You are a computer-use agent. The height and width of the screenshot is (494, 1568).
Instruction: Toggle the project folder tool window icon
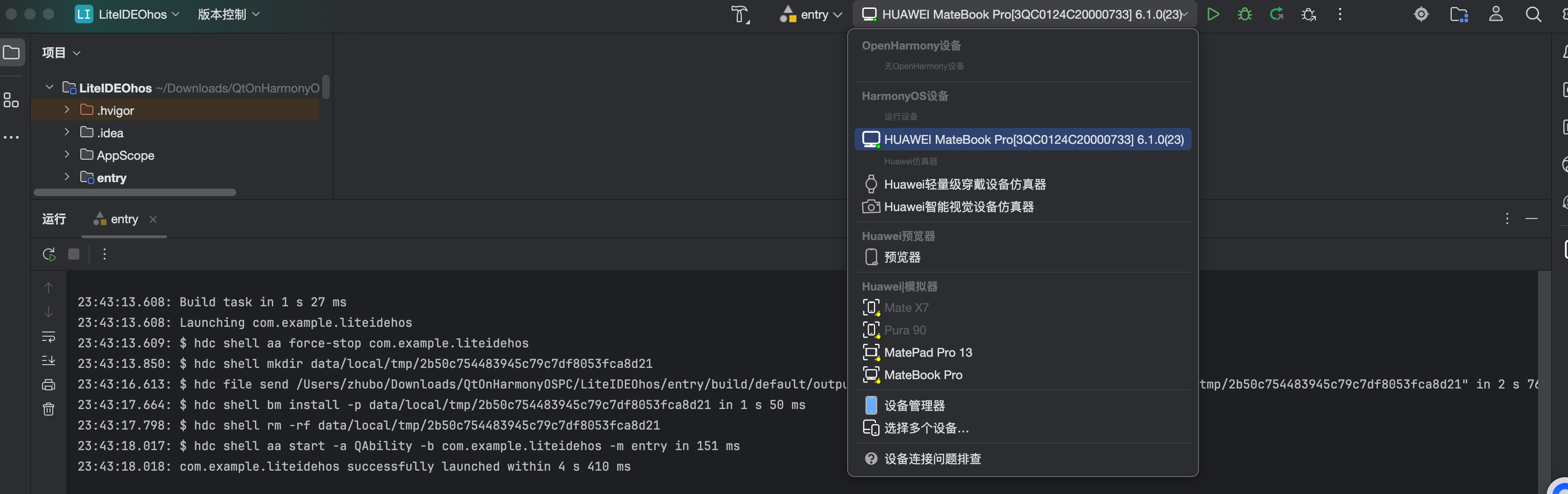[x=12, y=53]
